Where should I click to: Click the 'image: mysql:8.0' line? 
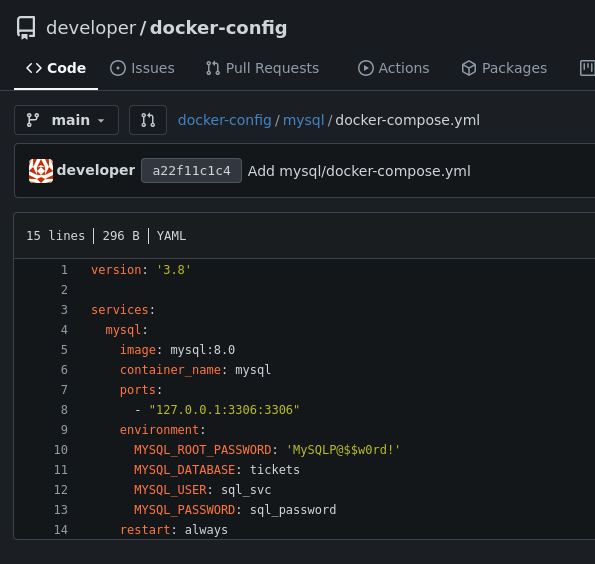[x=178, y=350]
